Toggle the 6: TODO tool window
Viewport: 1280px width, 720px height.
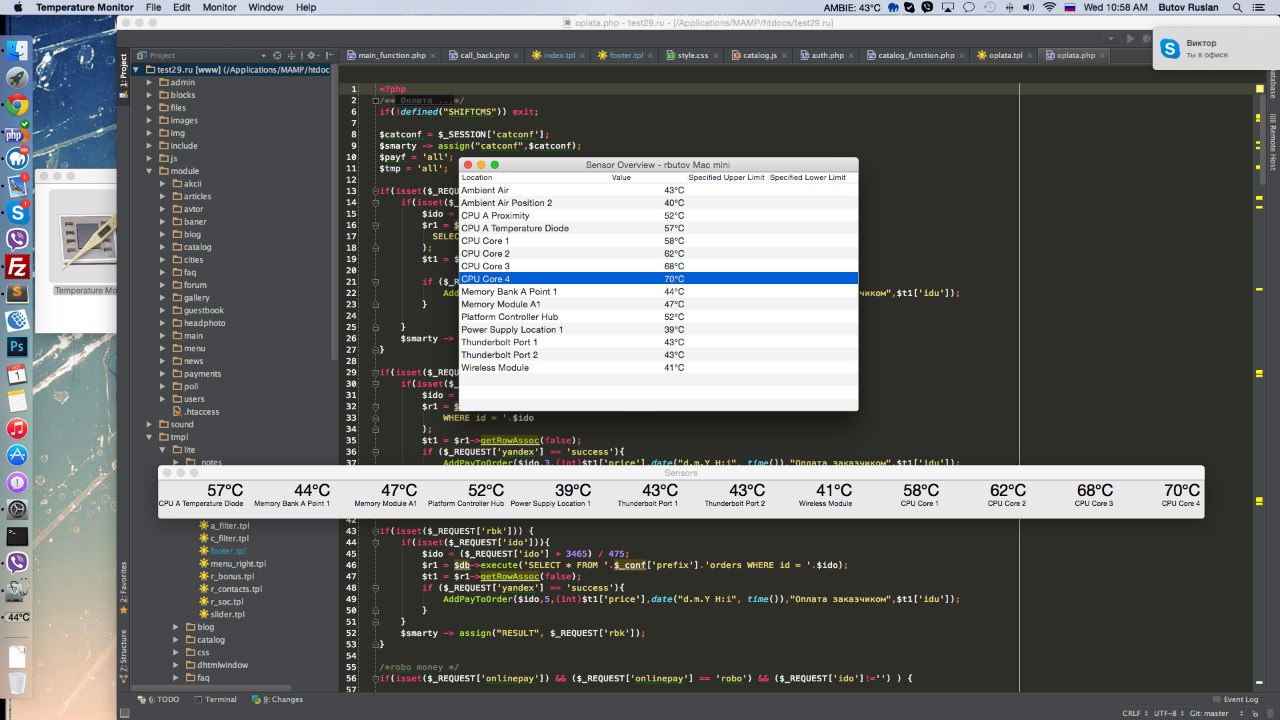pos(158,700)
